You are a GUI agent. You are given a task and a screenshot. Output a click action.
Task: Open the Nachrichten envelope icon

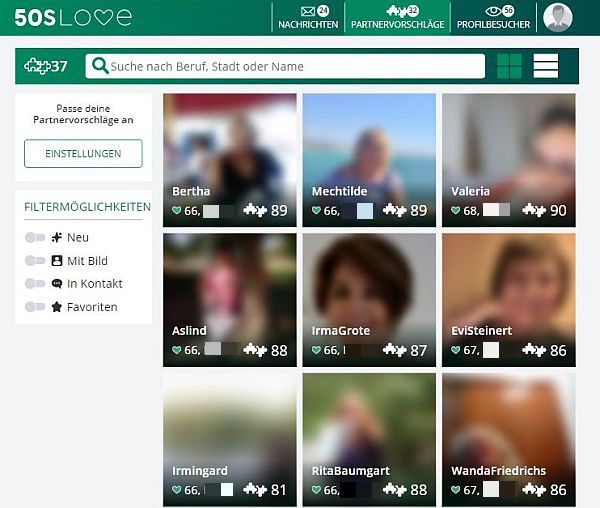click(x=307, y=11)
